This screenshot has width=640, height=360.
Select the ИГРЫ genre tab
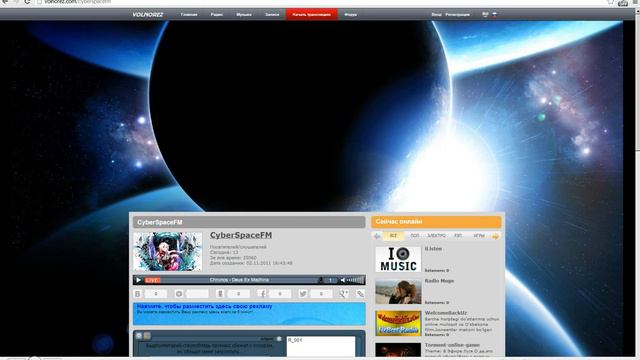tap(479, 236)
